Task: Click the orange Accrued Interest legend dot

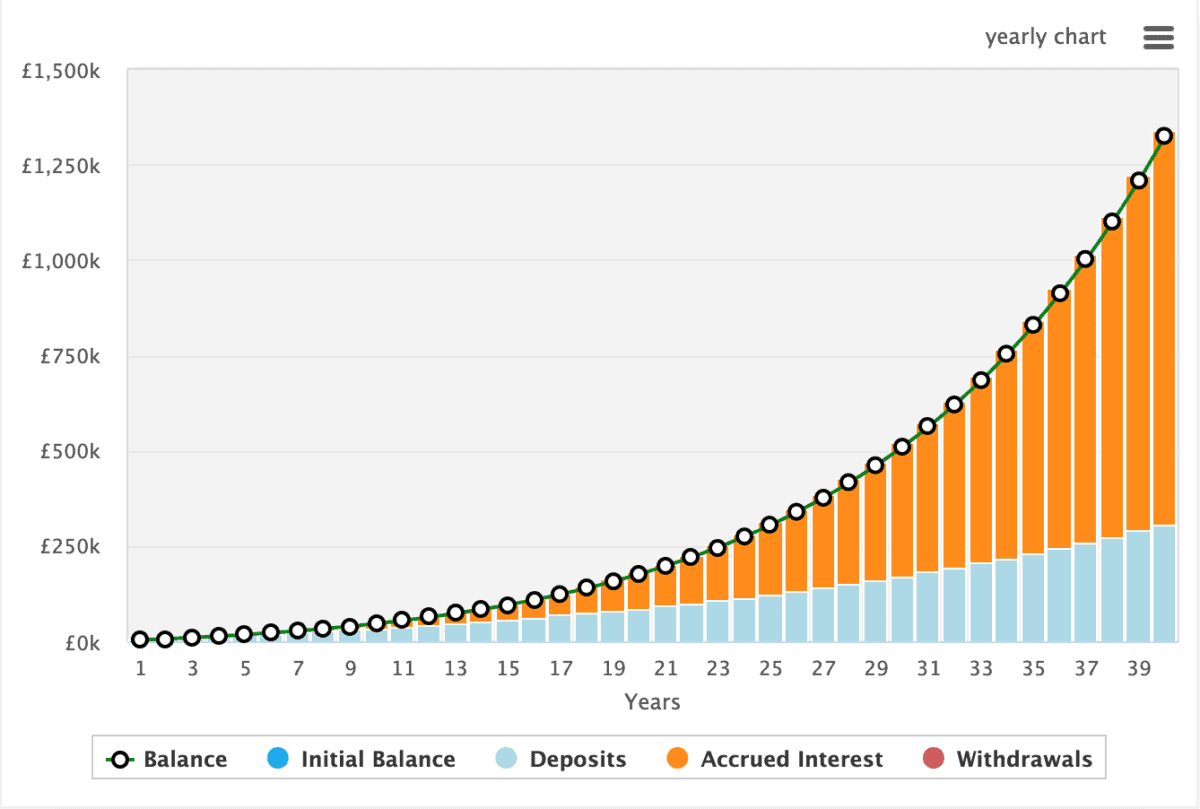Action: coord(679,759)
